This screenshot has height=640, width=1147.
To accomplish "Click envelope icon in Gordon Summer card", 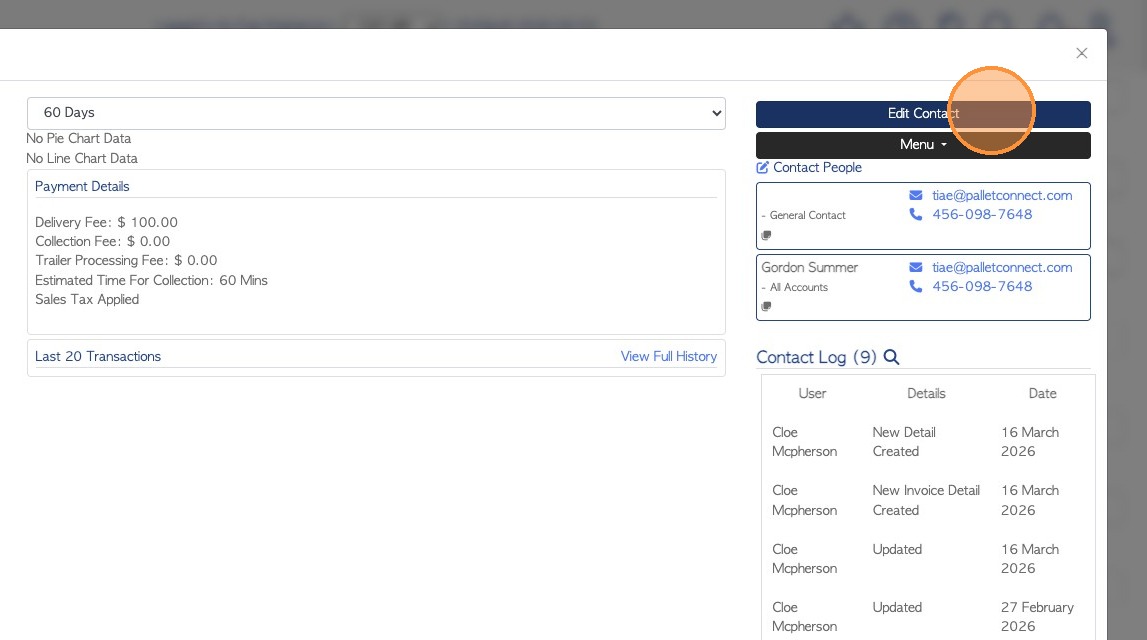I will point(915,268).
